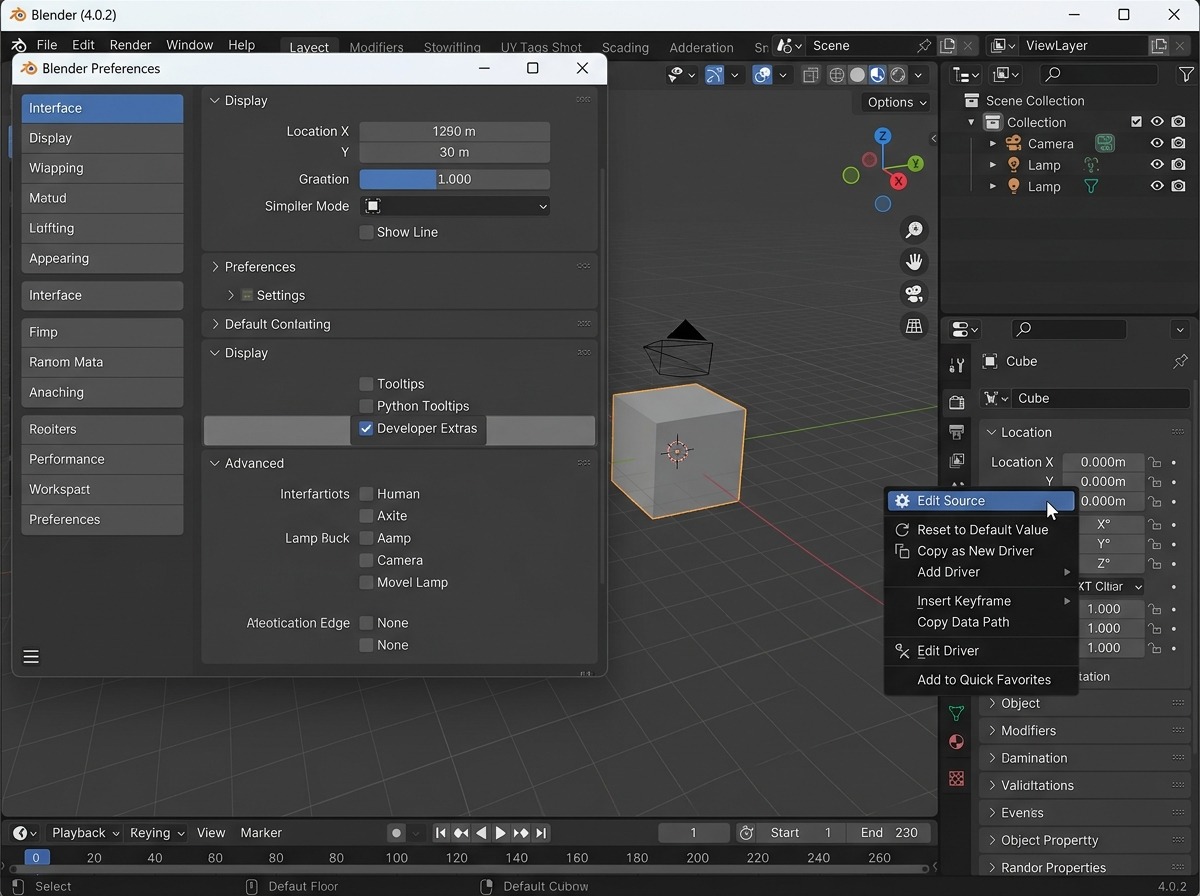Open the Playback dropdown in the timeline
1200x896 pixels.
pyautogui.click(x=85, y=833)
